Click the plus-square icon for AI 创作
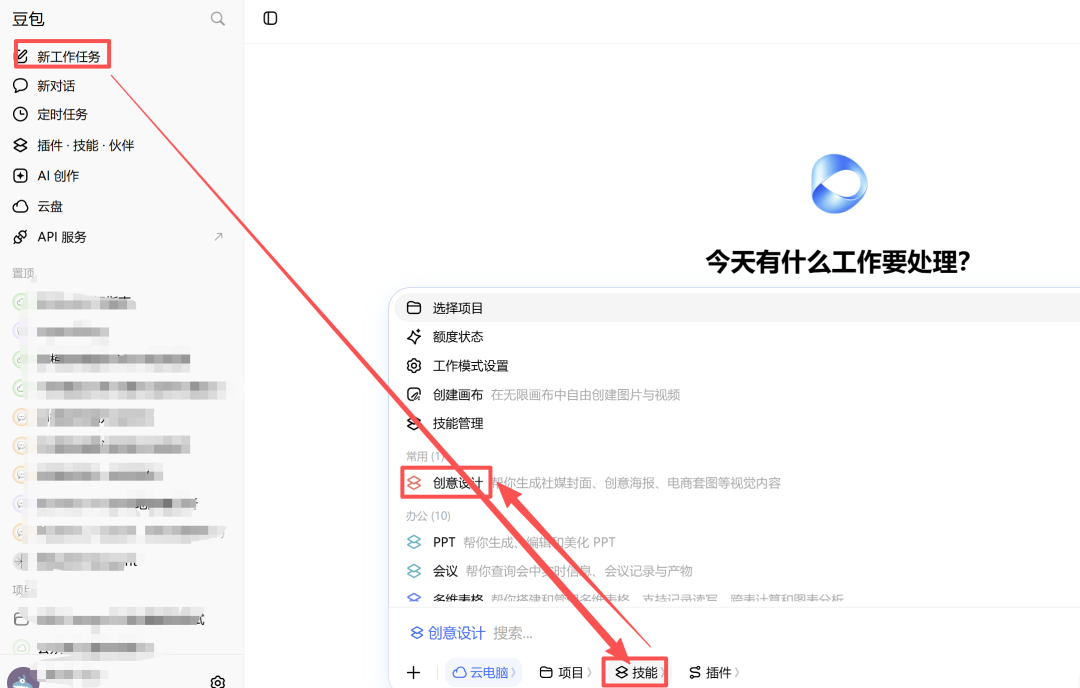The width and height of the screenshot is (1080, 688). click(x=21, y=176)
